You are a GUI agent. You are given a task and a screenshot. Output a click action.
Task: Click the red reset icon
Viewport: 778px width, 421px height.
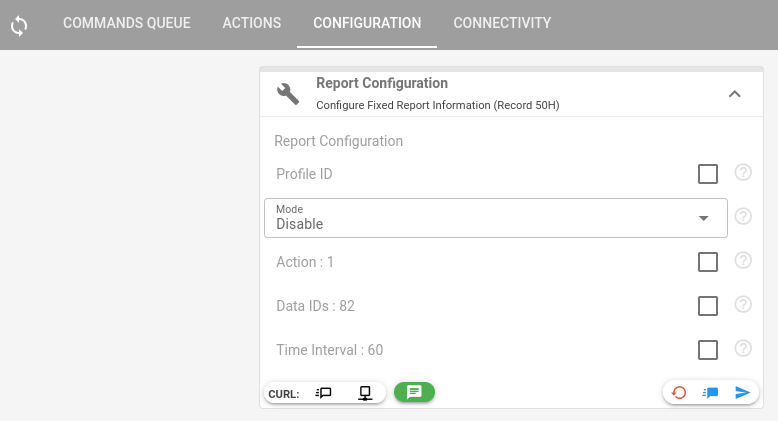[x=679, y=393]
